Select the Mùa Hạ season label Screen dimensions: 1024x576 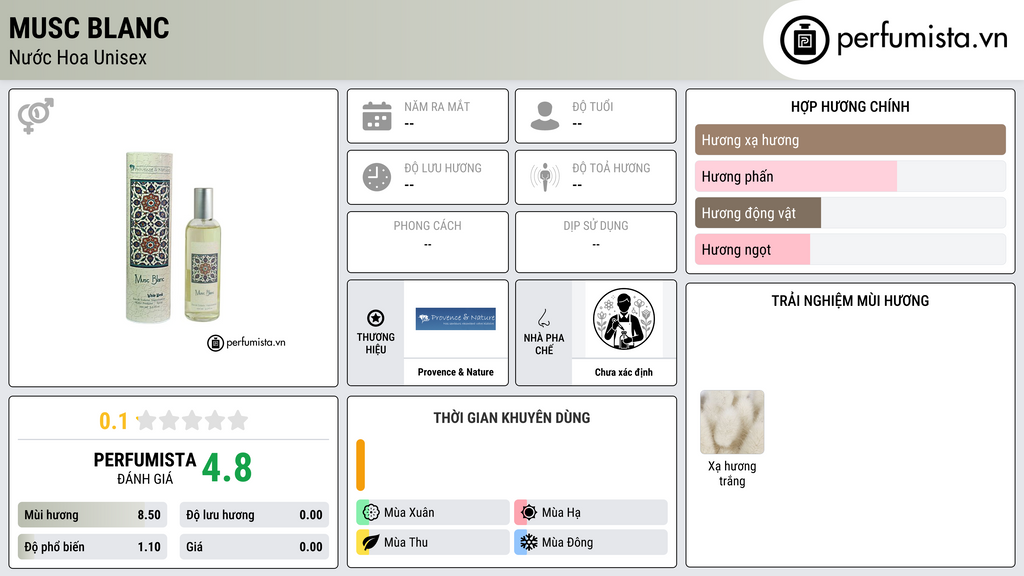561,513
